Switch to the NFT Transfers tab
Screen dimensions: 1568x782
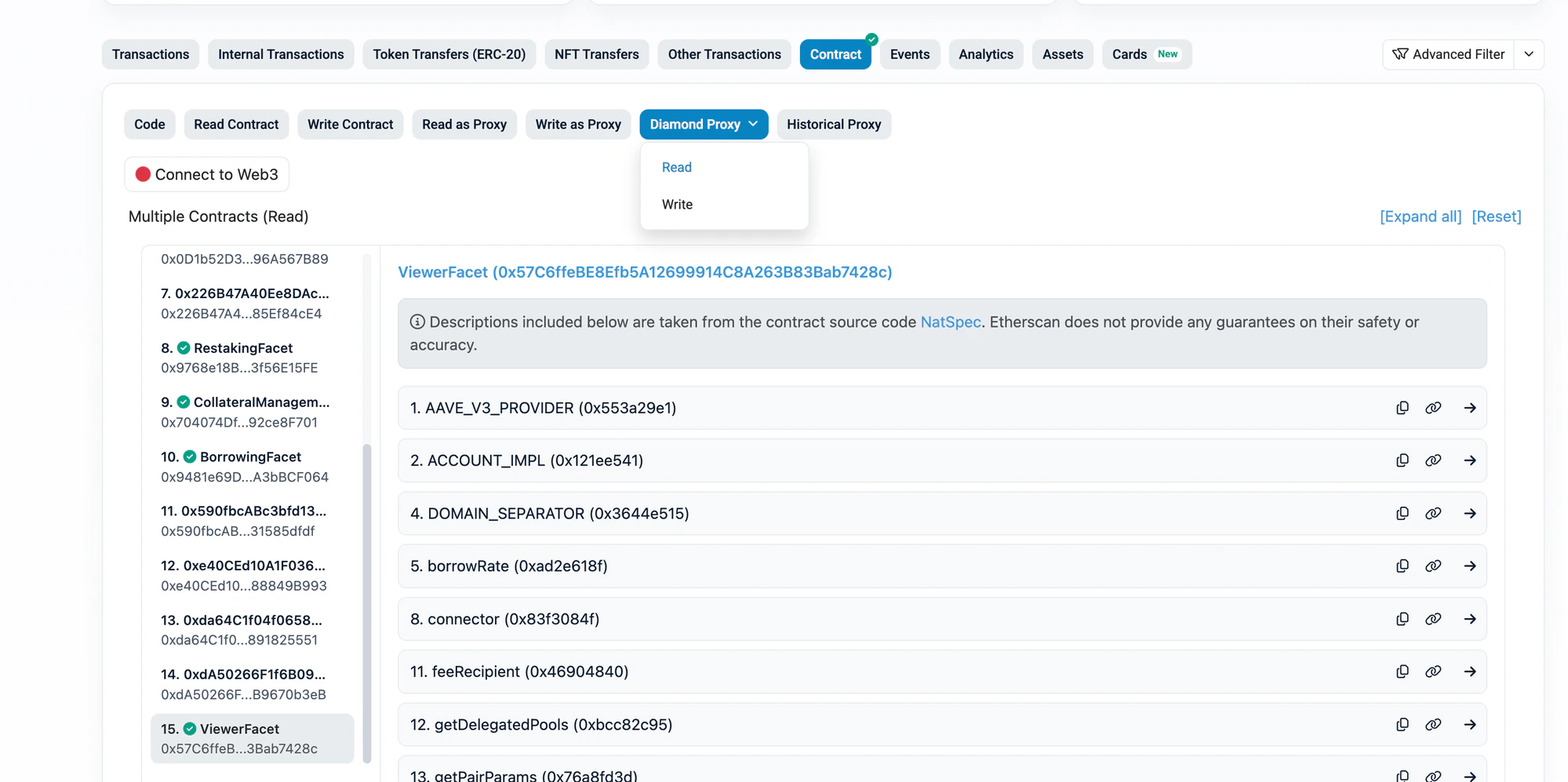click(596, 54)
